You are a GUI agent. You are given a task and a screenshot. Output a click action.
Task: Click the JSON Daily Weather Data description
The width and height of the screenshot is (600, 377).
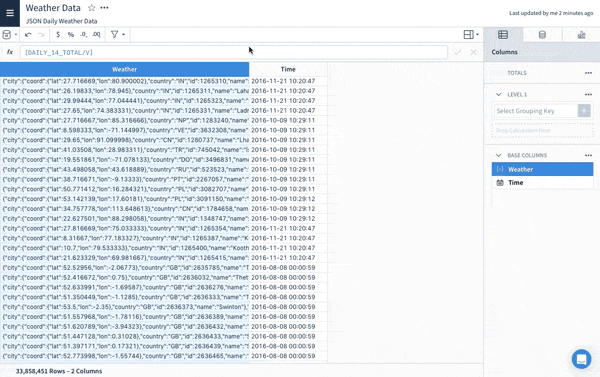click(x=62, y=21)
